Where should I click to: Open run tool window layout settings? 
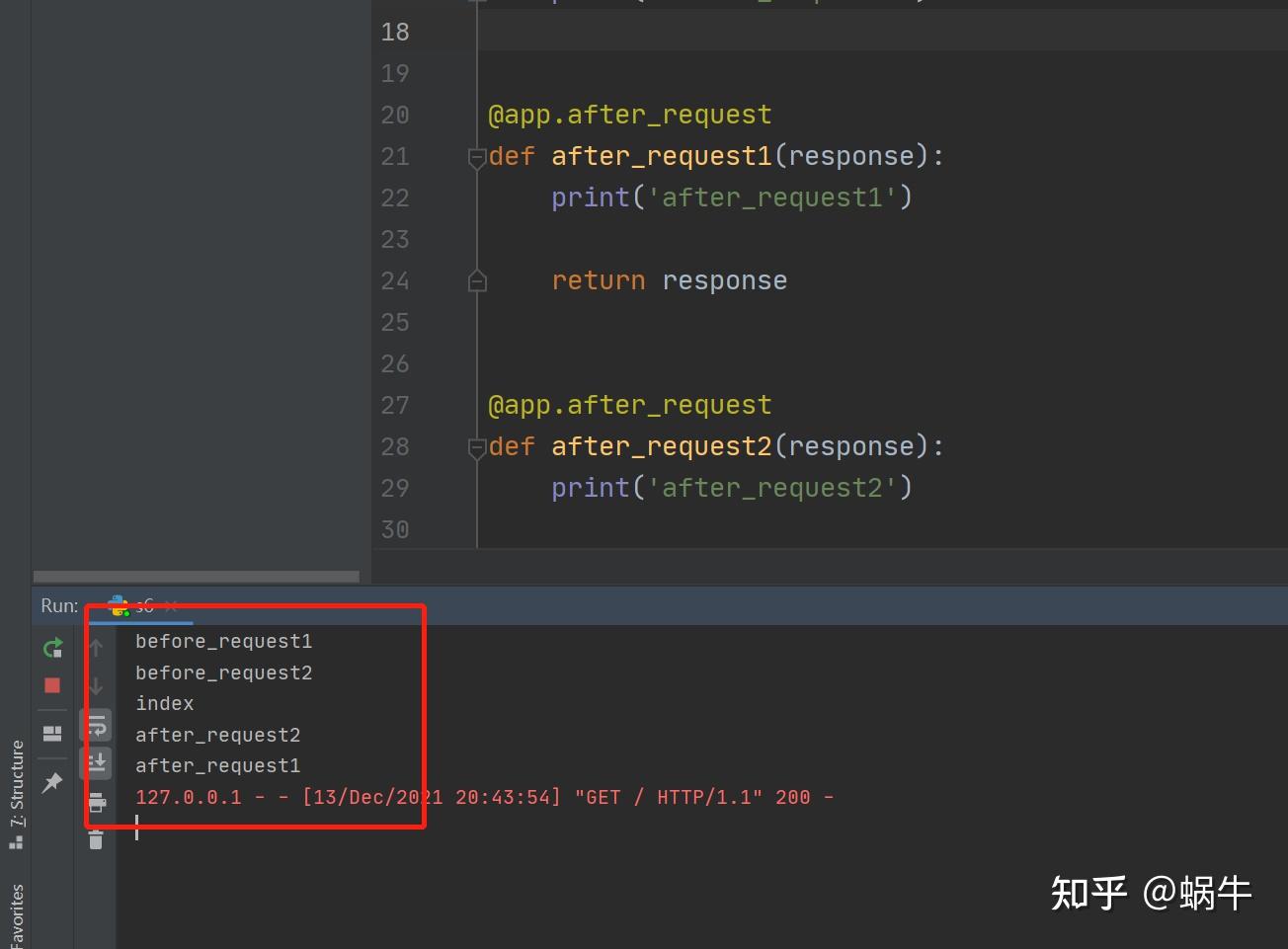pos(52,733)
